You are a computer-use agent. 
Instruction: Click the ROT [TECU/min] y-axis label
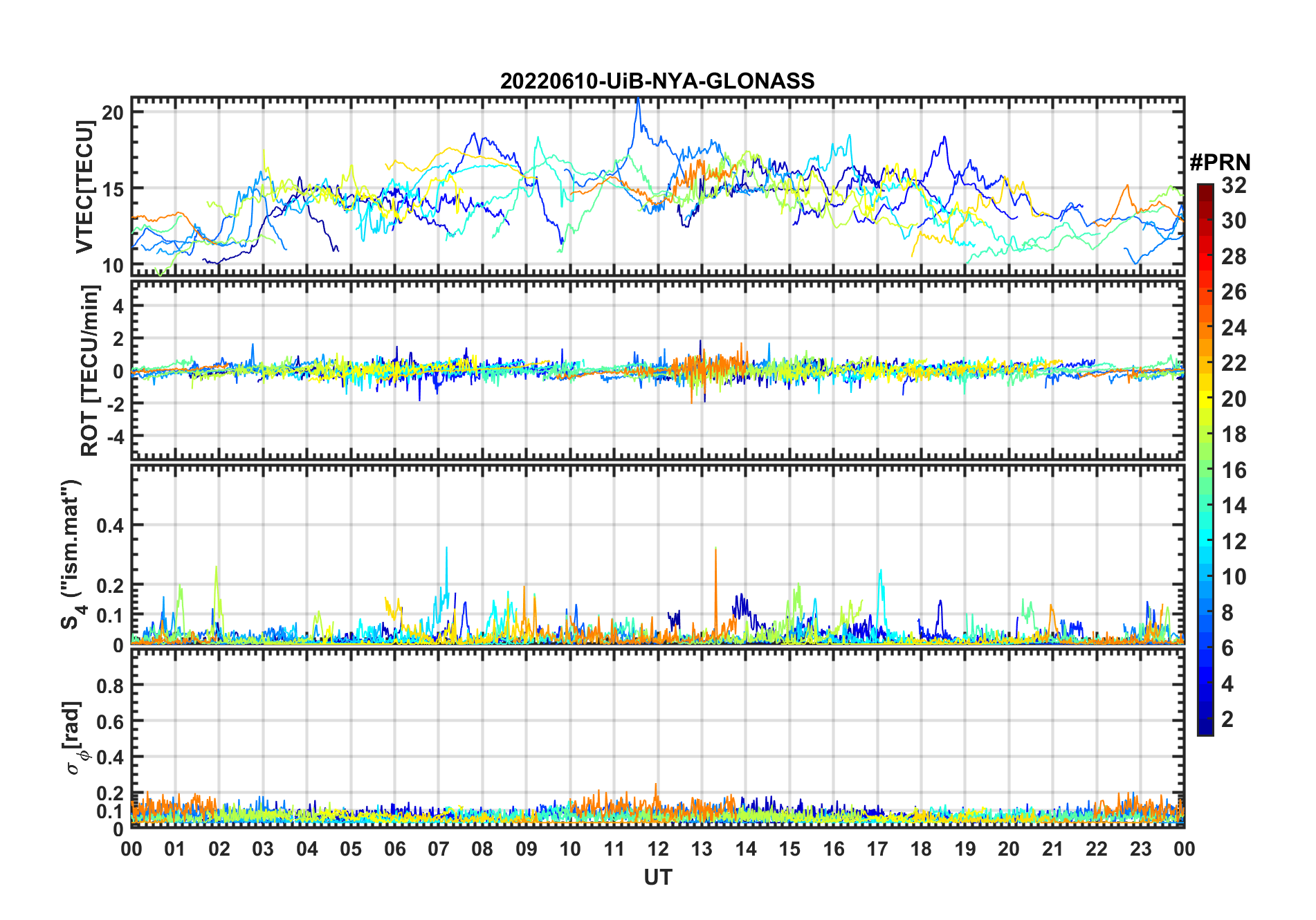tap(90, 370)
